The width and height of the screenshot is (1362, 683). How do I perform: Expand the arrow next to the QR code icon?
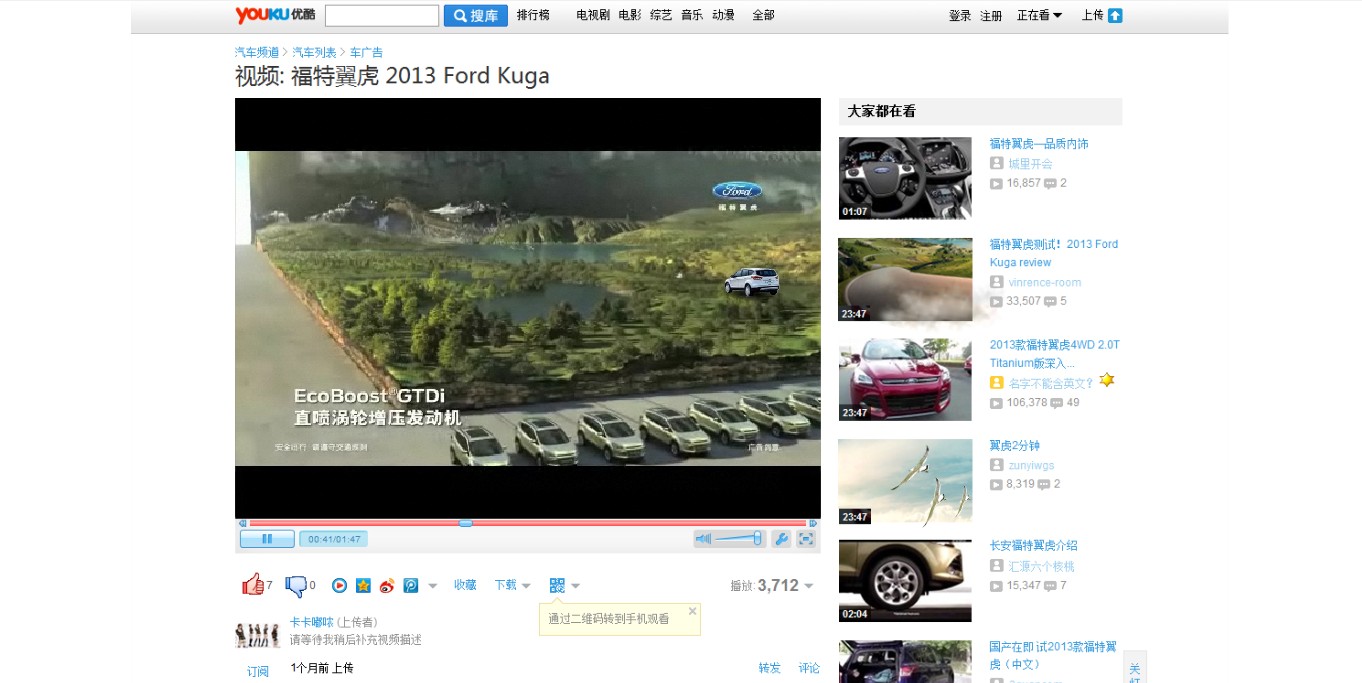point(575,586)
